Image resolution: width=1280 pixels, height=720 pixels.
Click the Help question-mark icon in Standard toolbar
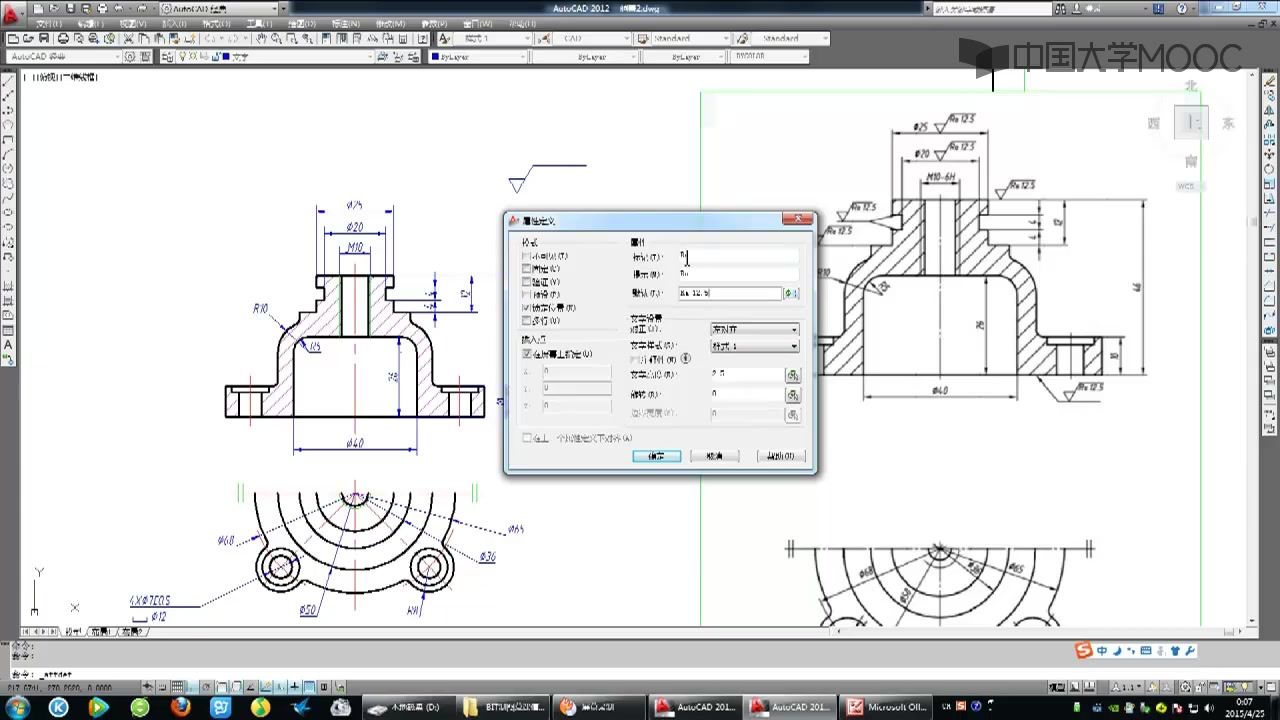click(x=423, y=38)
